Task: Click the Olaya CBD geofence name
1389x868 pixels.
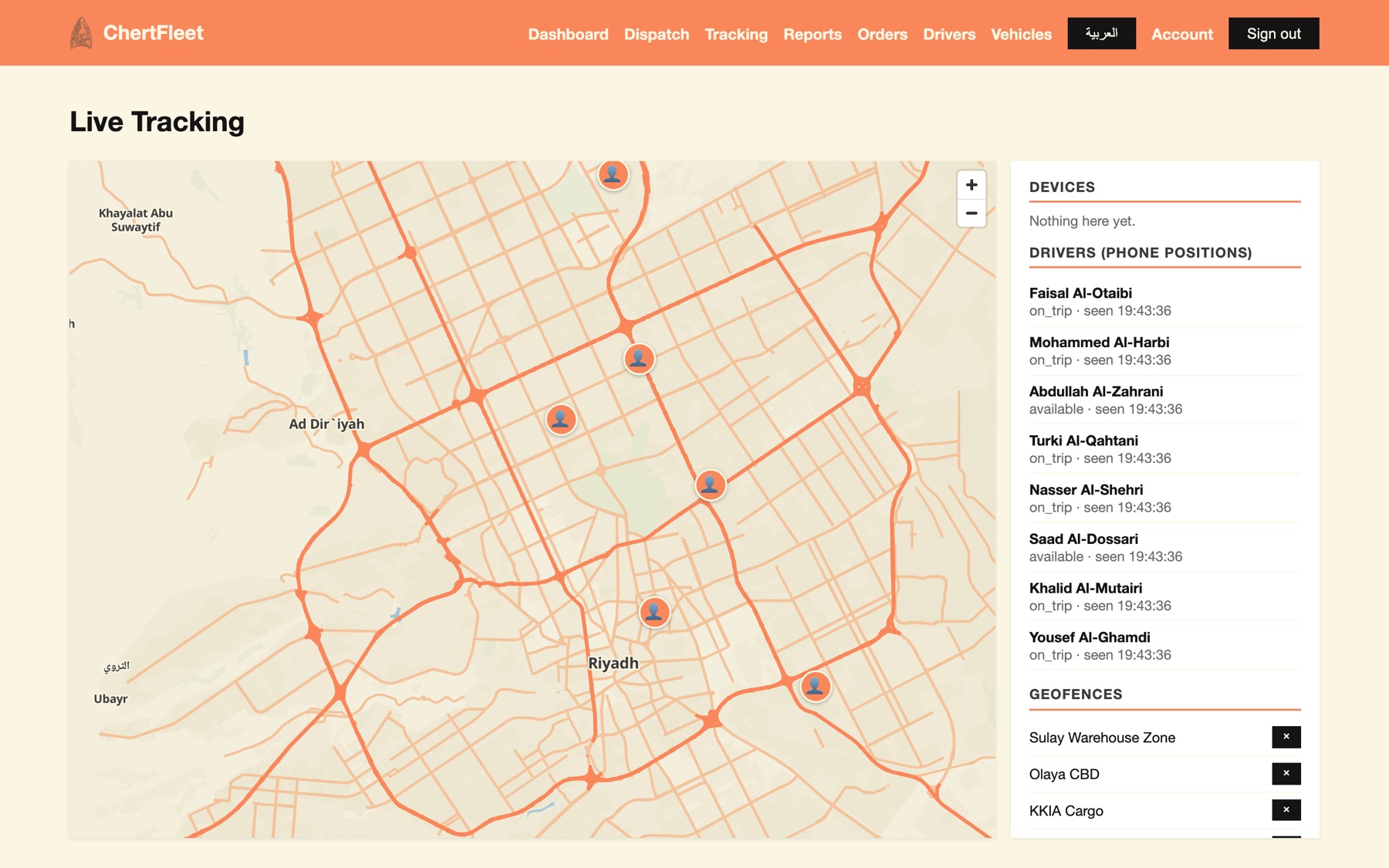Action: pos(1064,774)
